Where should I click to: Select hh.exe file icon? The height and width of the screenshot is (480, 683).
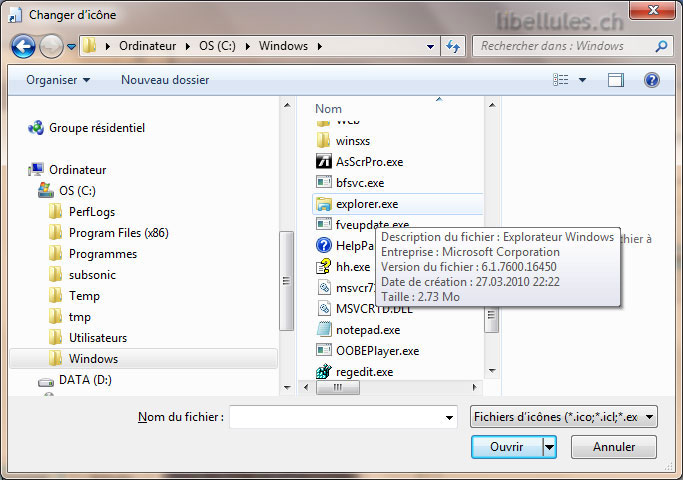[x=324, y=266]
